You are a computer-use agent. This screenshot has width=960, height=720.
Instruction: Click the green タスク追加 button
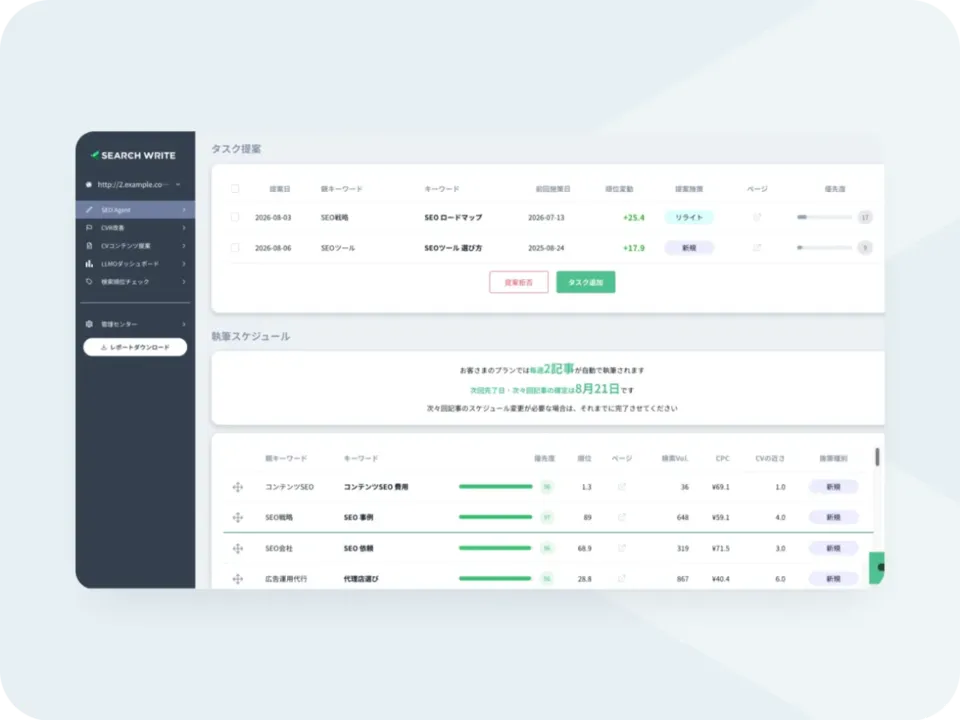(x=586, y=282)
